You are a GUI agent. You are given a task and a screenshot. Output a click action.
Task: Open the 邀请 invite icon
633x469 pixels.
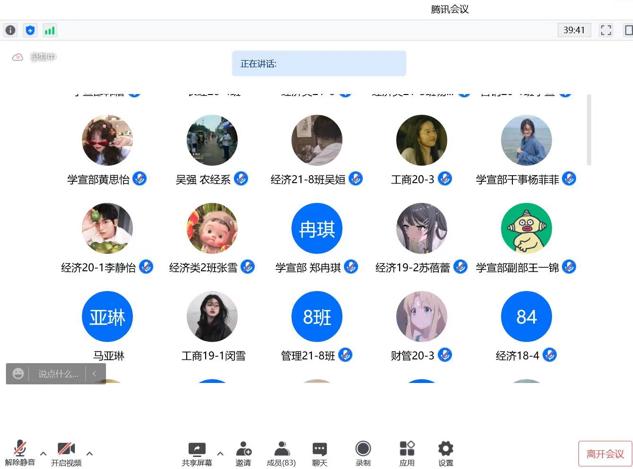(243, 449)
